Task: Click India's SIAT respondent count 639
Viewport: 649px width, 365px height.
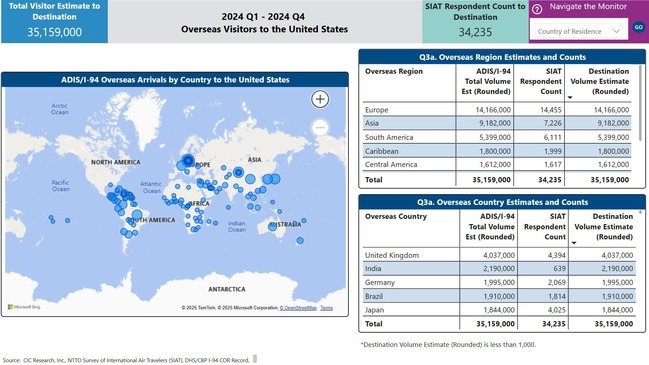Action: click(x=559, y=269)
